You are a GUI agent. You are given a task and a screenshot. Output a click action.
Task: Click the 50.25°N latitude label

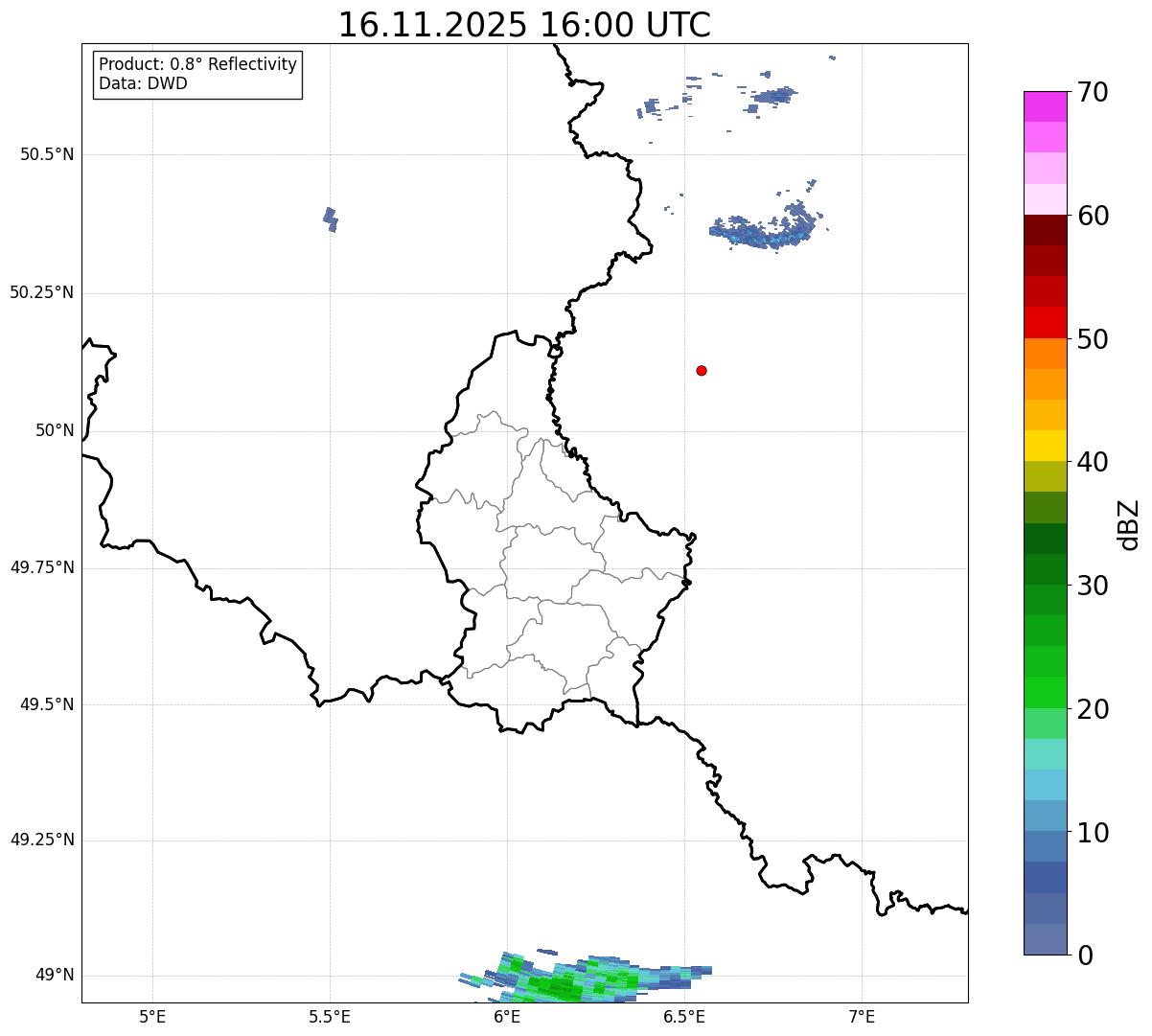[x=42, y=292]
